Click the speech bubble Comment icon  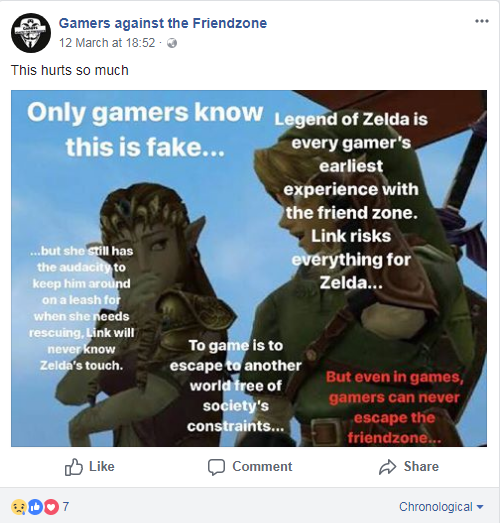216,467
